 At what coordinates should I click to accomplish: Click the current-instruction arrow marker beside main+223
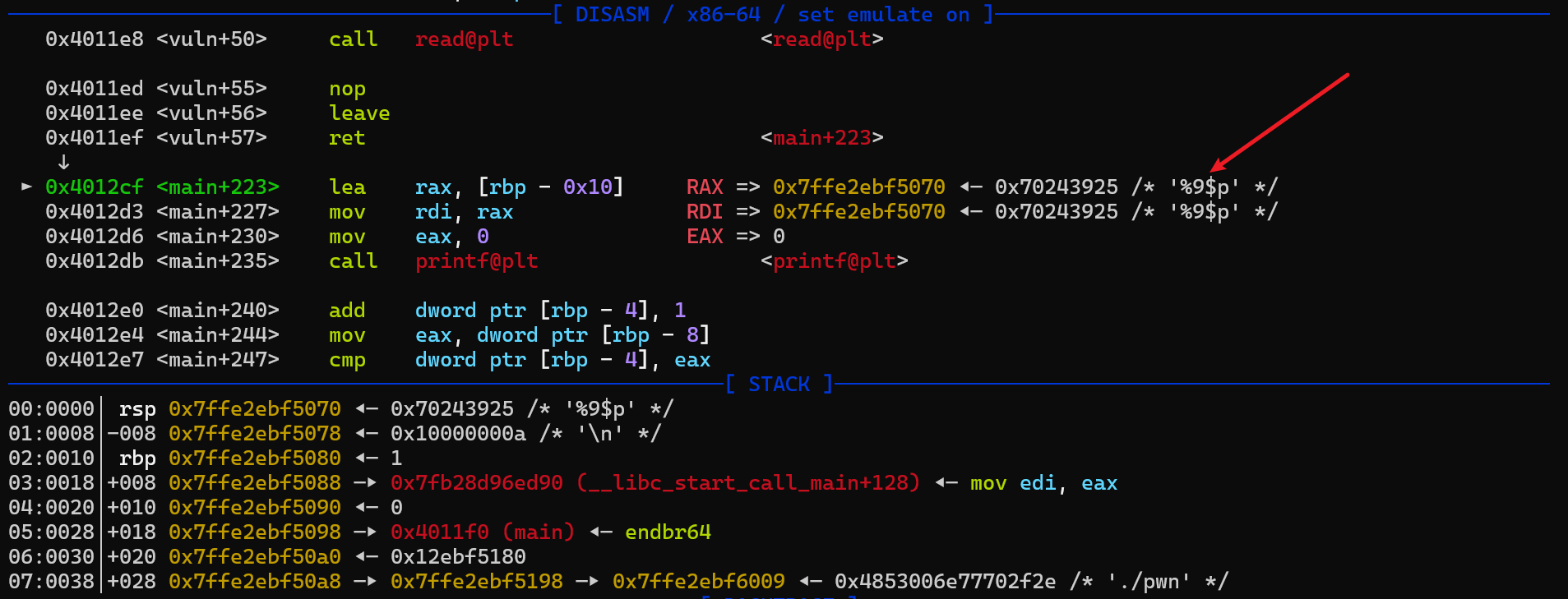26,187
